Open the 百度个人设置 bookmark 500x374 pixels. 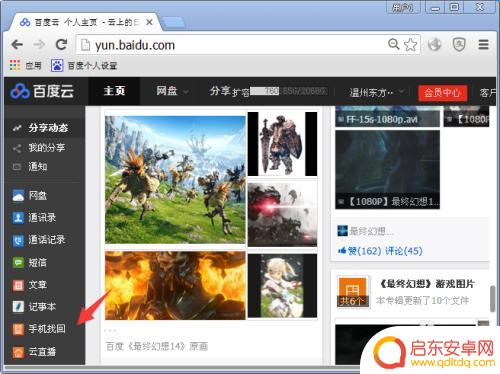(x=84, y=65)
